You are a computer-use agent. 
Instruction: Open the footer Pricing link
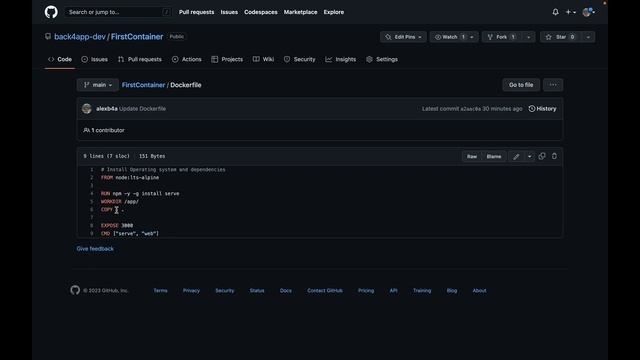click(x=366, y=291)
